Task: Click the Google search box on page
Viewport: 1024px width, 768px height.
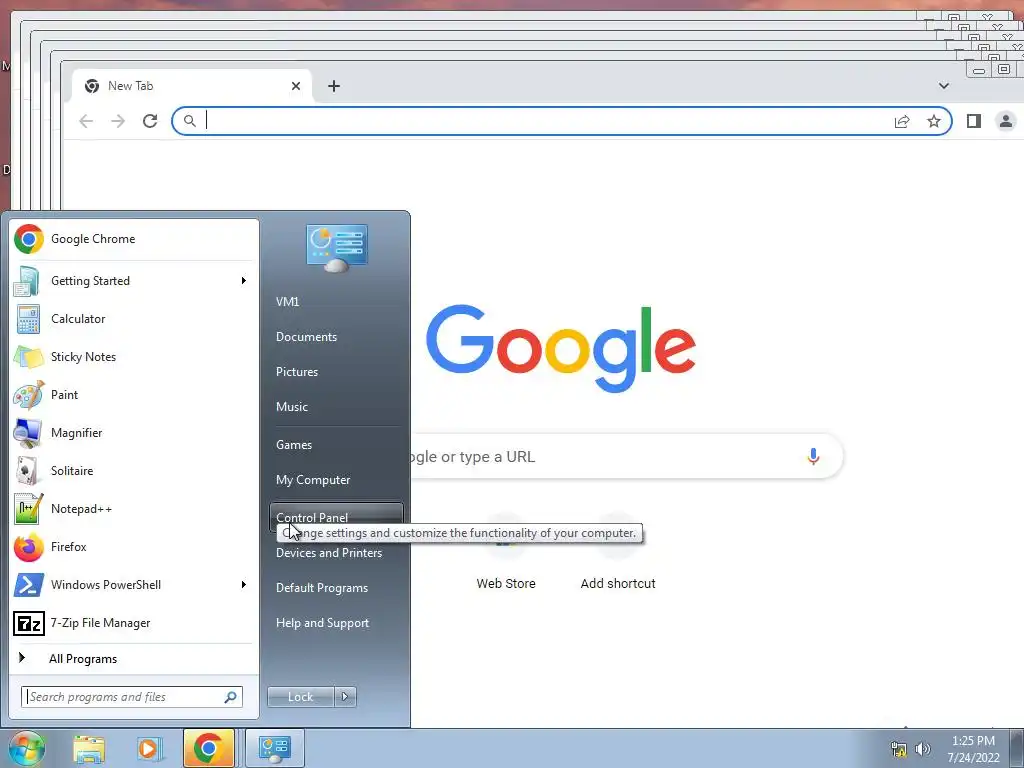Action: click(626, 456)
